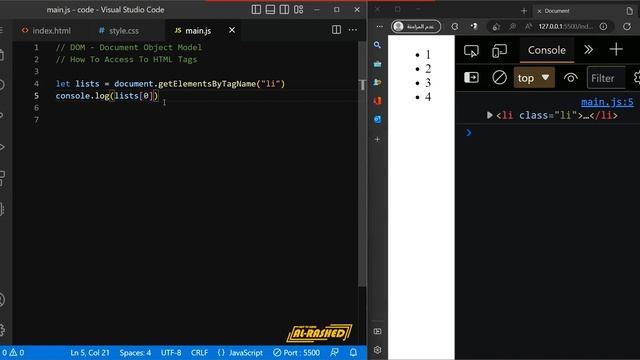Stop Live Server Port : 5500
This screenshot has height=360, width=640.
[296, 353]
